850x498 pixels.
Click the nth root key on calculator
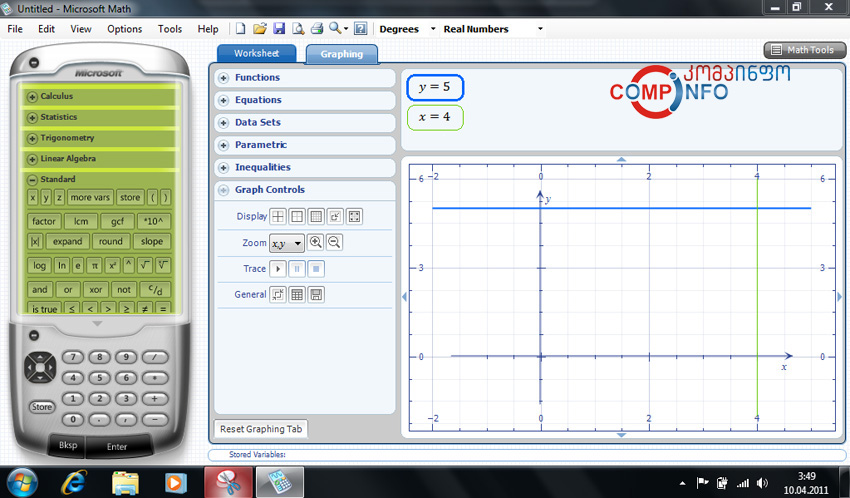pyautogui.click(x=163, y=265)
